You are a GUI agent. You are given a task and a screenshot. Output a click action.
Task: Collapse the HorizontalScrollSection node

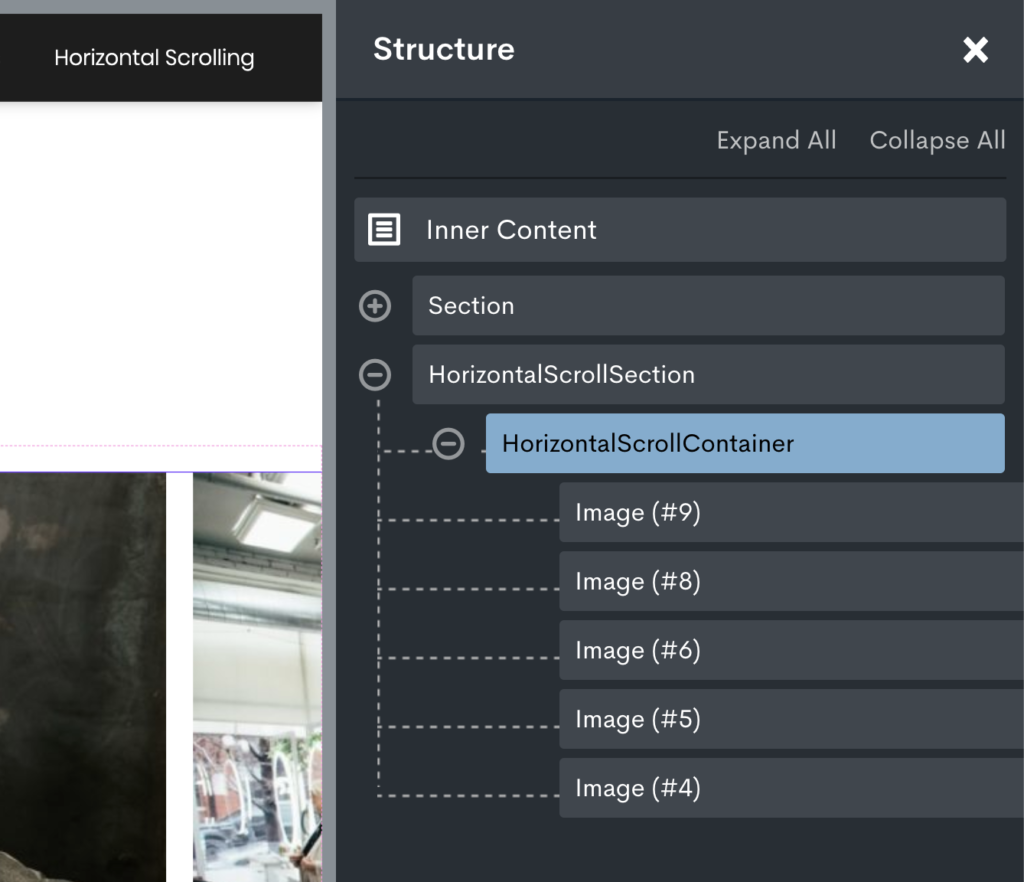(x=375, y=375)
